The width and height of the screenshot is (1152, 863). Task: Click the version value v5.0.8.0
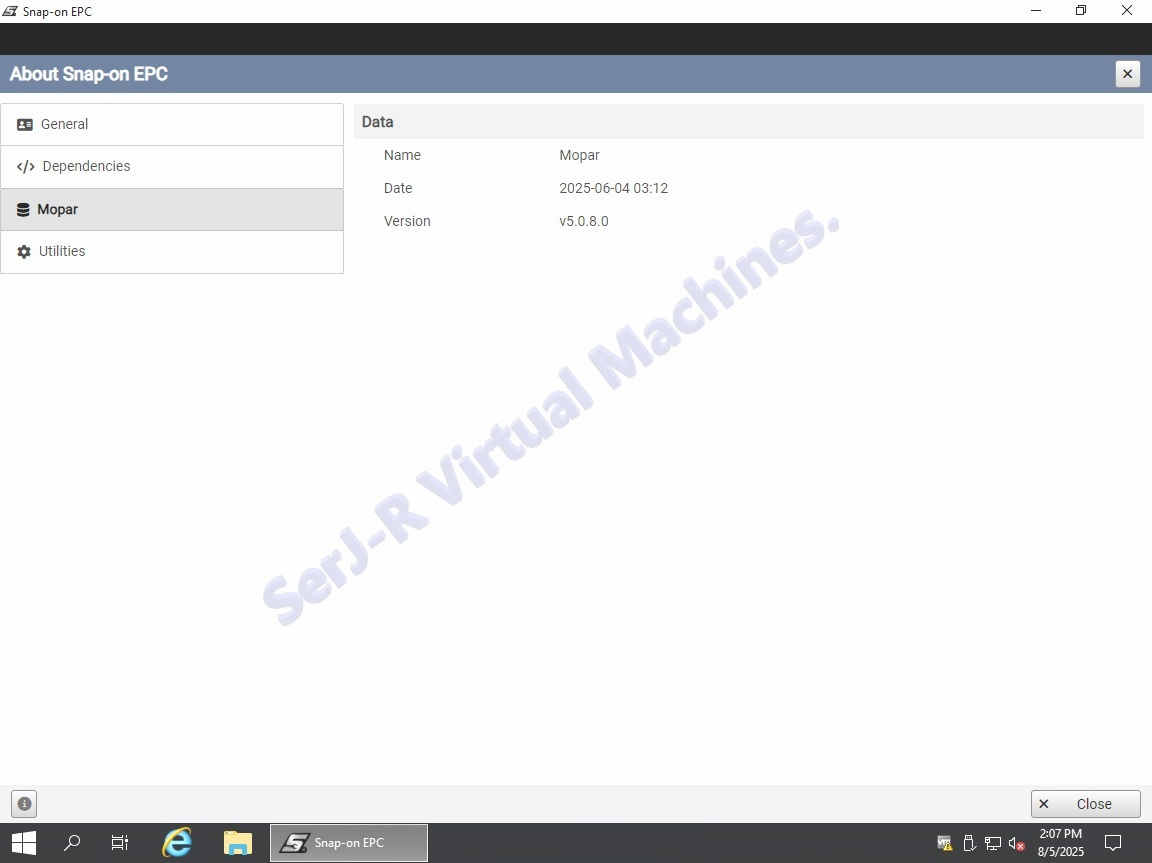pyautogui.click(x=584, y=221)
